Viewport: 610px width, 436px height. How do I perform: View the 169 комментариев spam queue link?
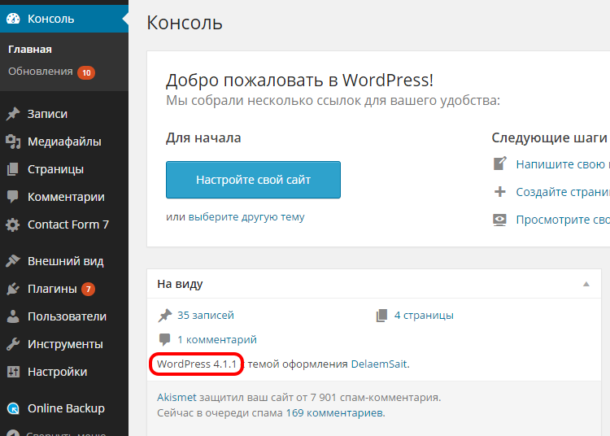click(x=335, y=413)
